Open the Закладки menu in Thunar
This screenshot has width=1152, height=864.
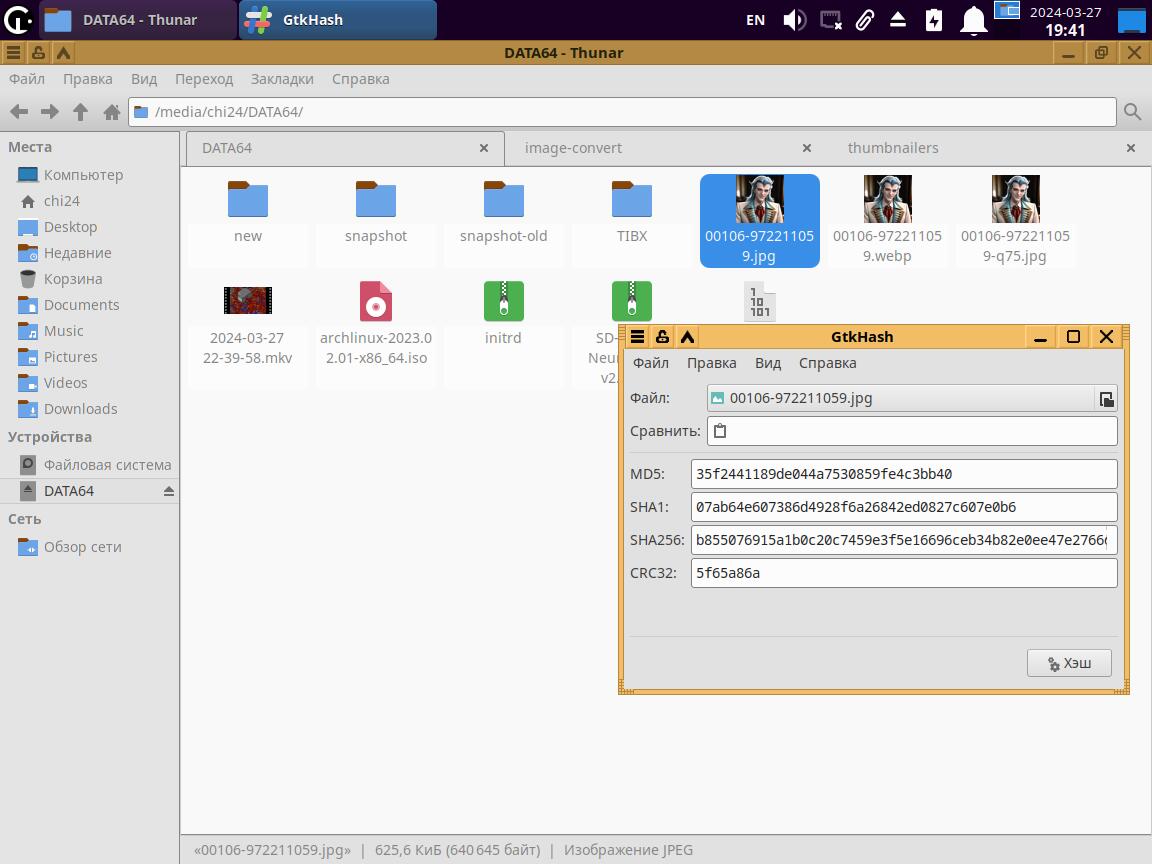(282, 79)
